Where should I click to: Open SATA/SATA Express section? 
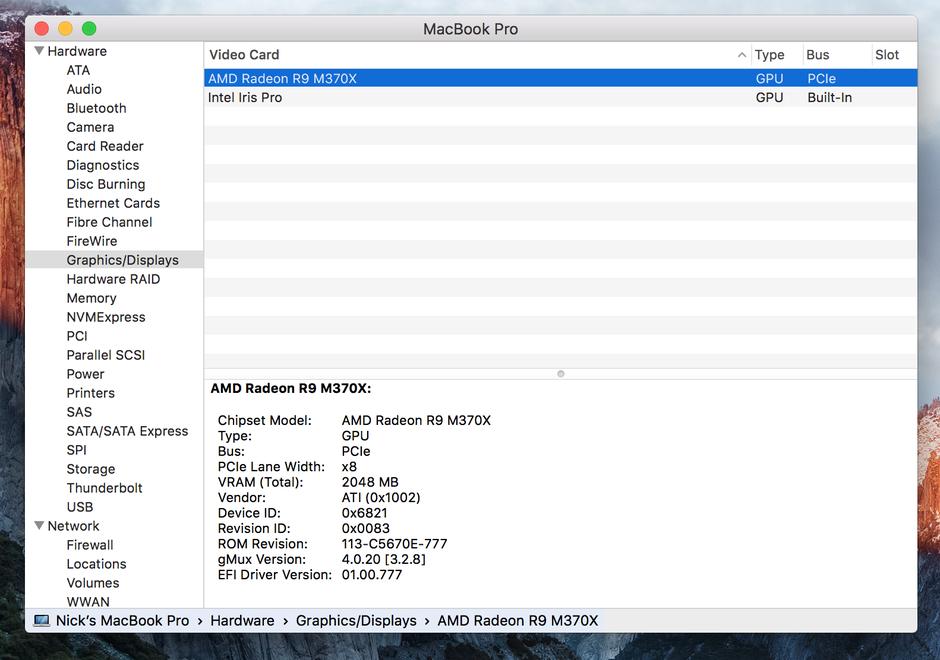[x=127, y=431]
